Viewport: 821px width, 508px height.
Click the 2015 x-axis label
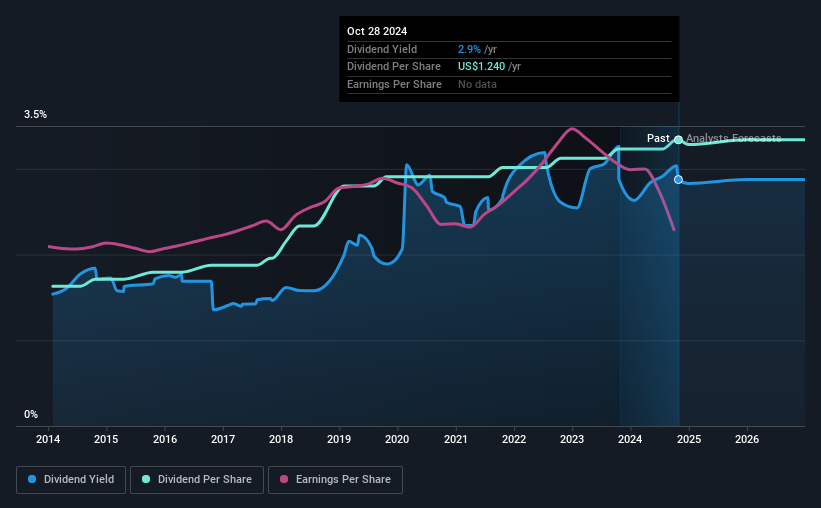tap(106, 439)
